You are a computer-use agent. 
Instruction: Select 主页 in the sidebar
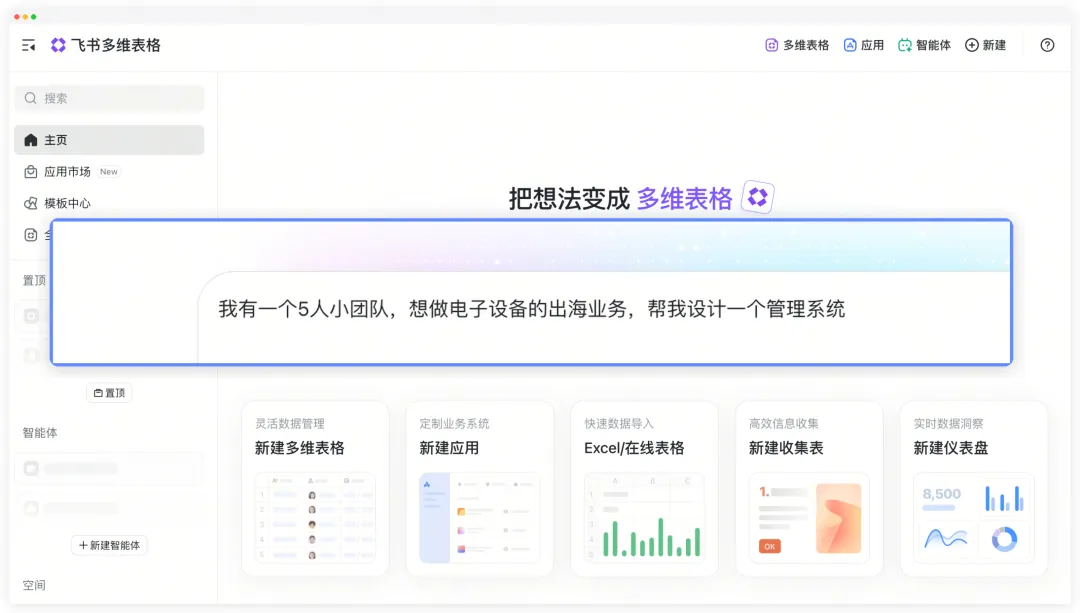[110, 140]
